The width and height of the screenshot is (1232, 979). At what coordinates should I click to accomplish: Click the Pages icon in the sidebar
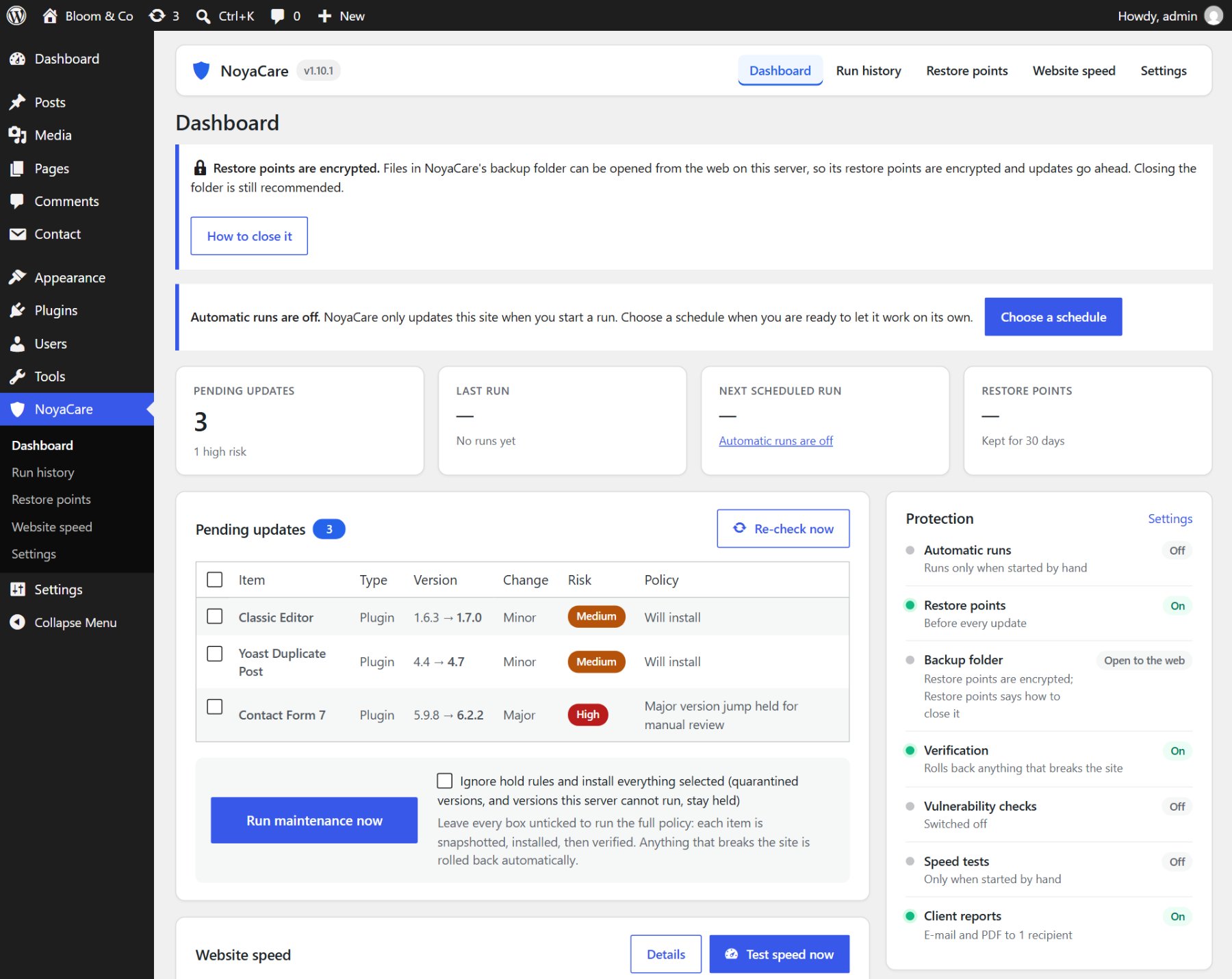[x=18, y=168]
